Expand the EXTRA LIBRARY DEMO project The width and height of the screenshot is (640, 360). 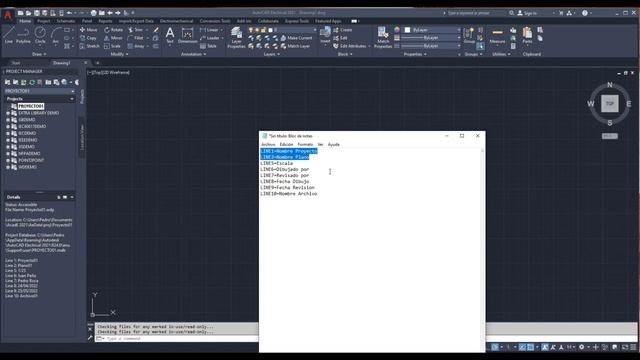pos(8,113)
